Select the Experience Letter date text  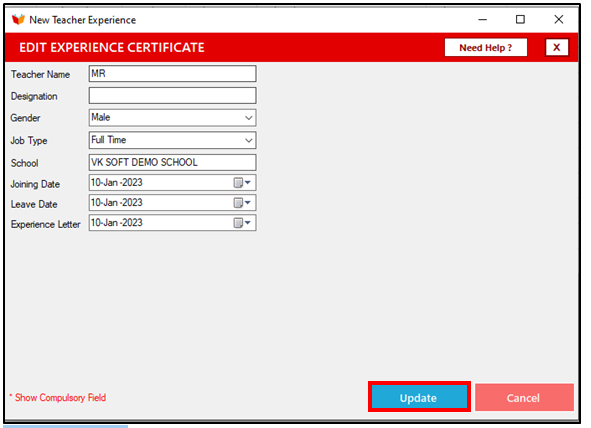coord(117,223)
